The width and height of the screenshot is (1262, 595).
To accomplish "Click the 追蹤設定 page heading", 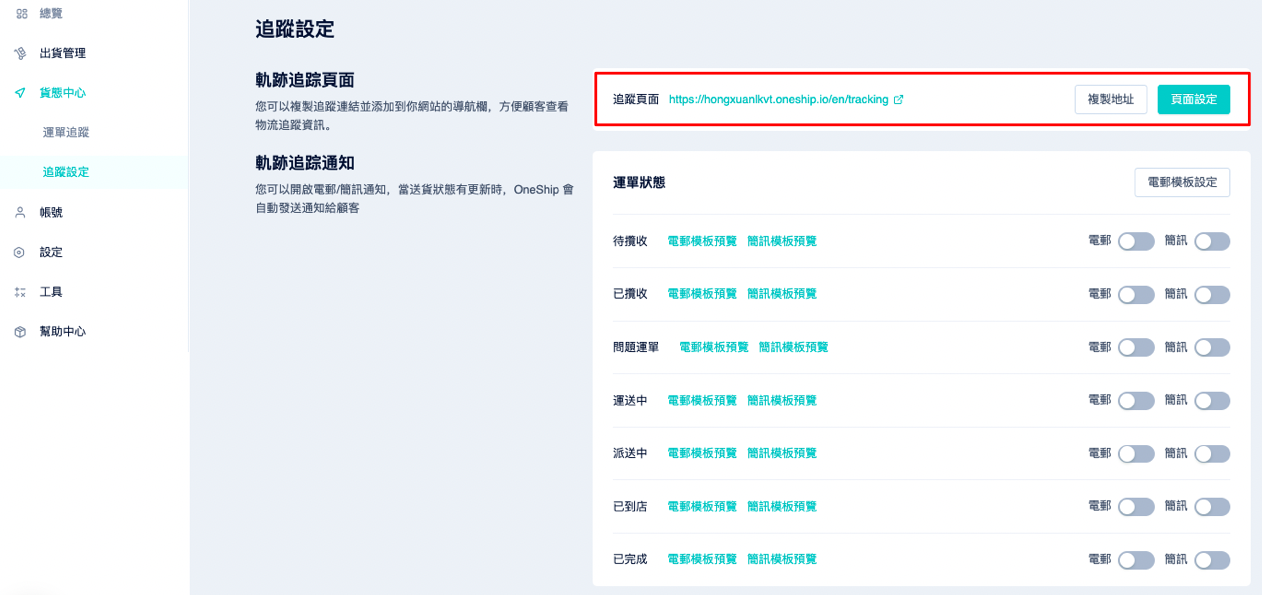I will (295, 29).
